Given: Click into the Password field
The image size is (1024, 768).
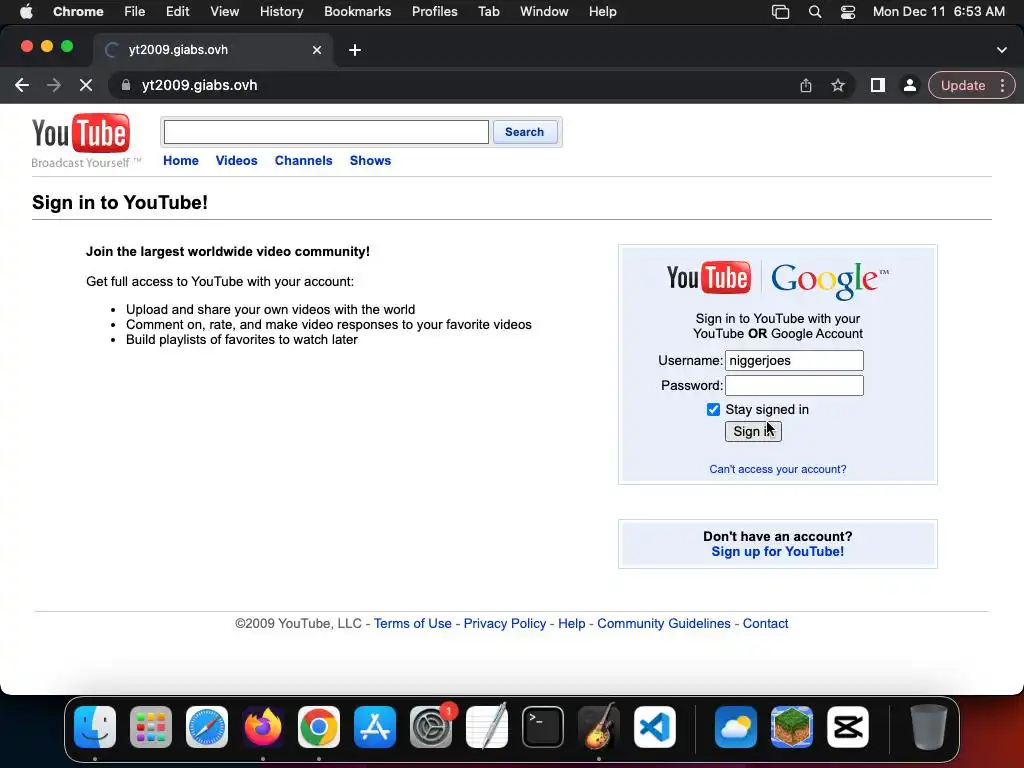Looking at the screenshot, I should [794, 385].
